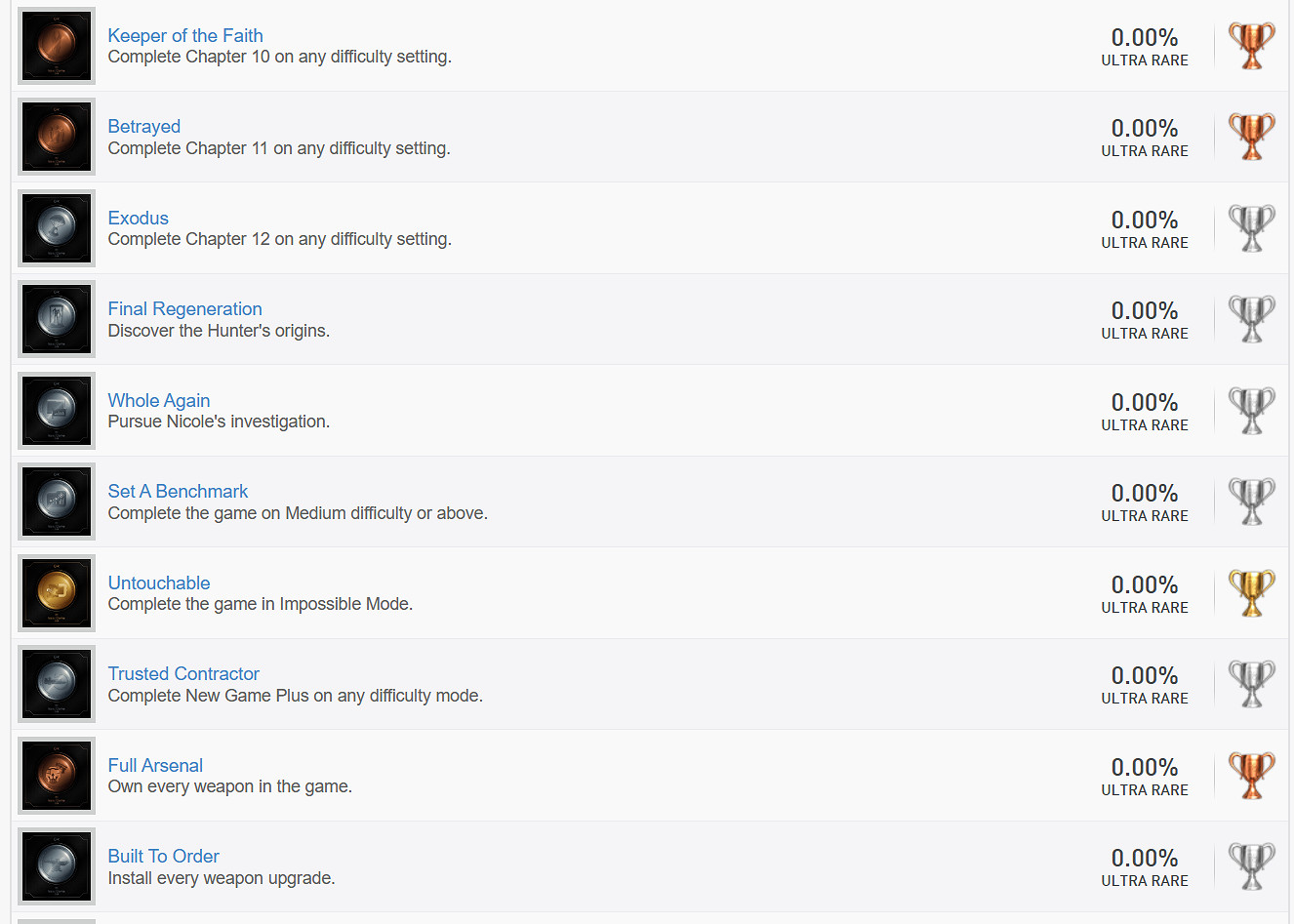Click the Full Arsenal trophy title
1294x924 pixels.
(155, 765)
